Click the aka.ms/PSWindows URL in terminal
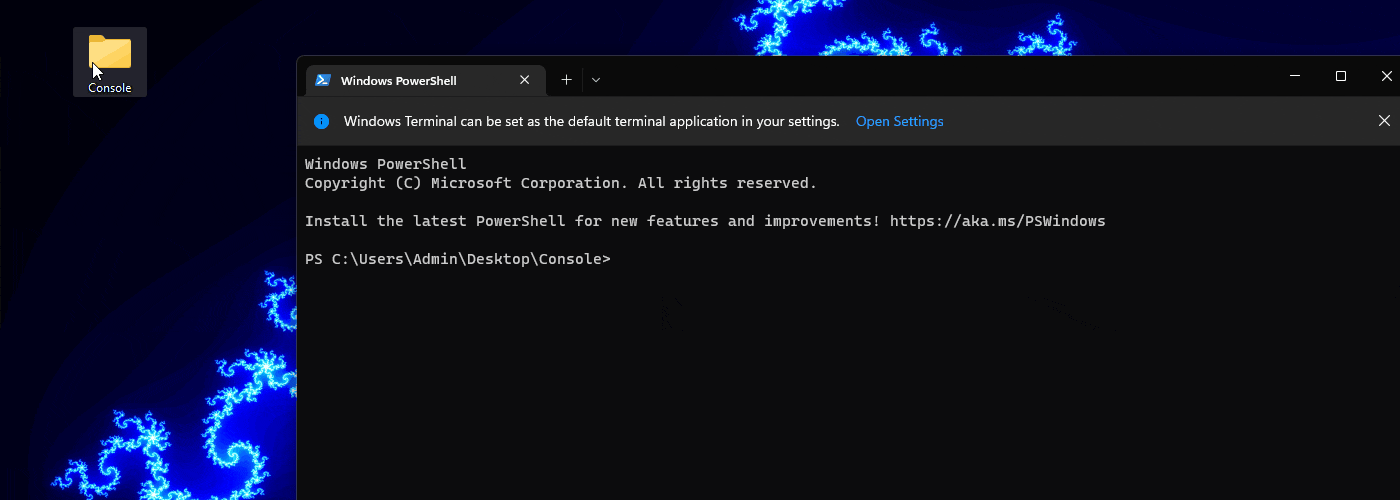 997,221
